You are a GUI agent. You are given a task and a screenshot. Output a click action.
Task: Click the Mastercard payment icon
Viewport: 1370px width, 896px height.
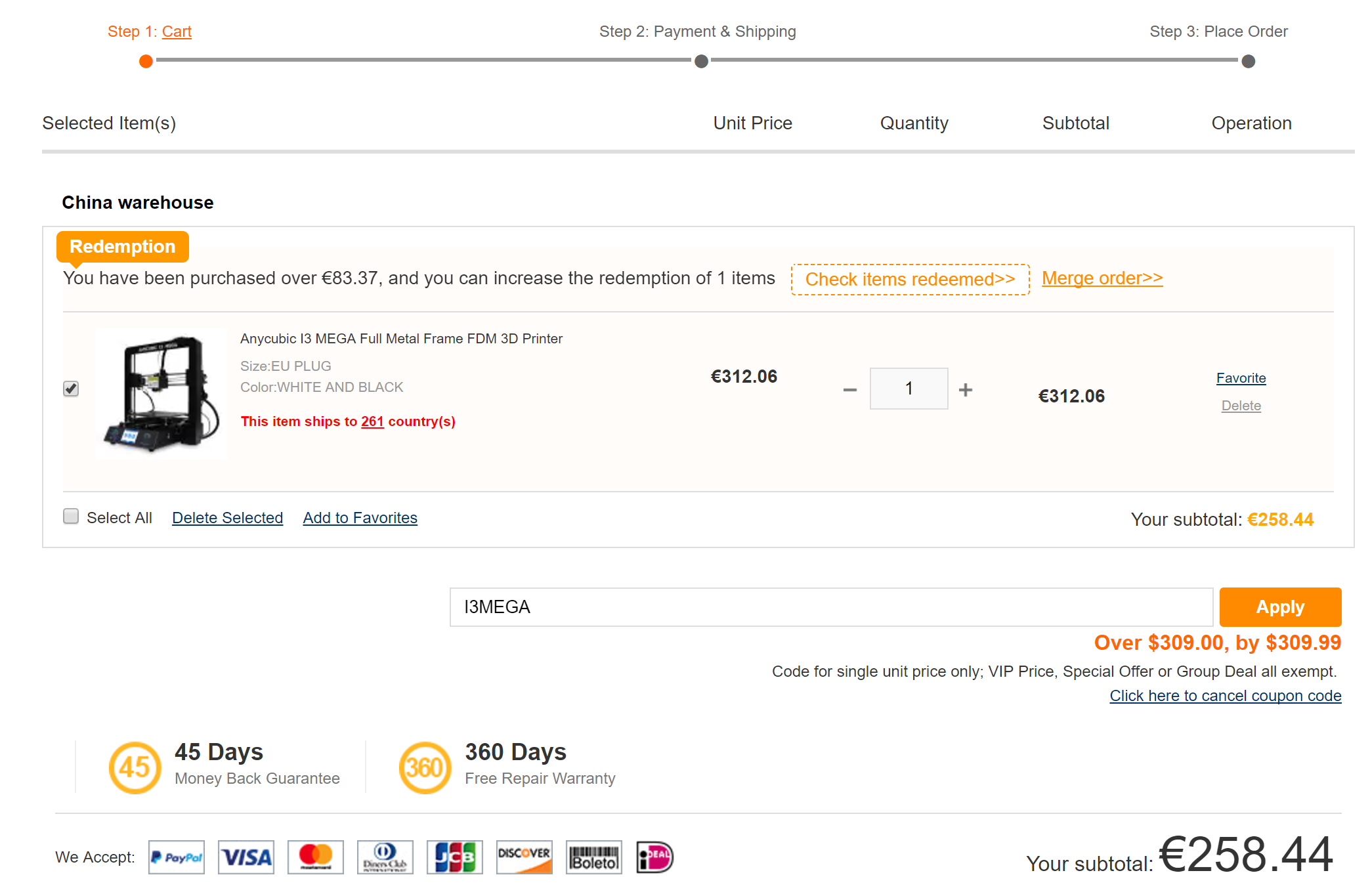coord(315,857)
